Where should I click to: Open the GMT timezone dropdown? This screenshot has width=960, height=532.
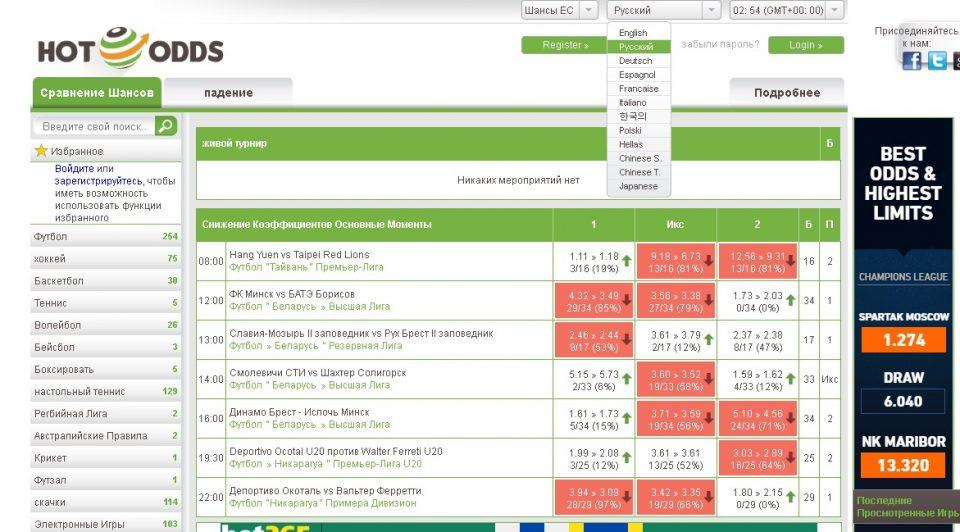pos(834,10)
